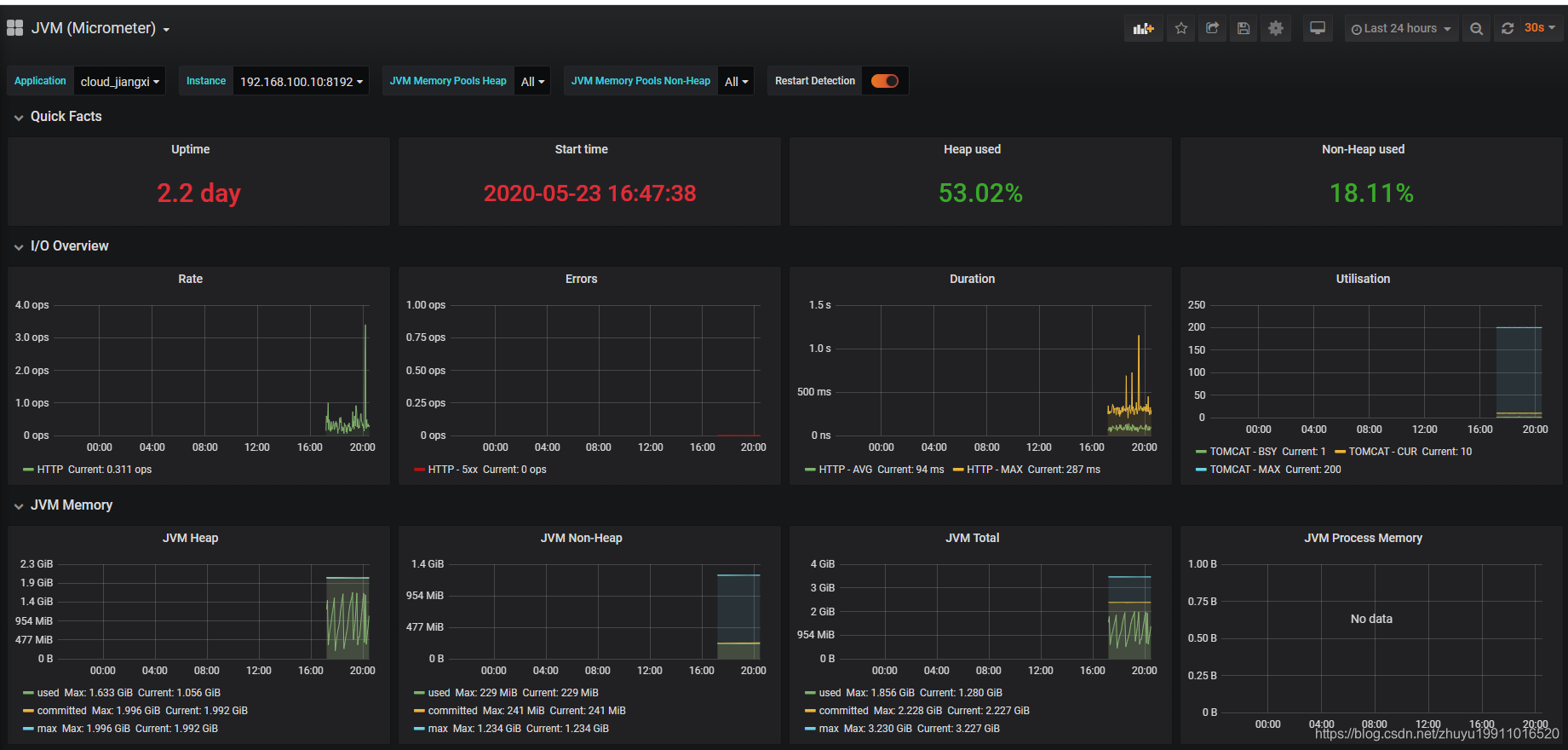Click the Uptime value 2.2 day

(x=198, y=193)
